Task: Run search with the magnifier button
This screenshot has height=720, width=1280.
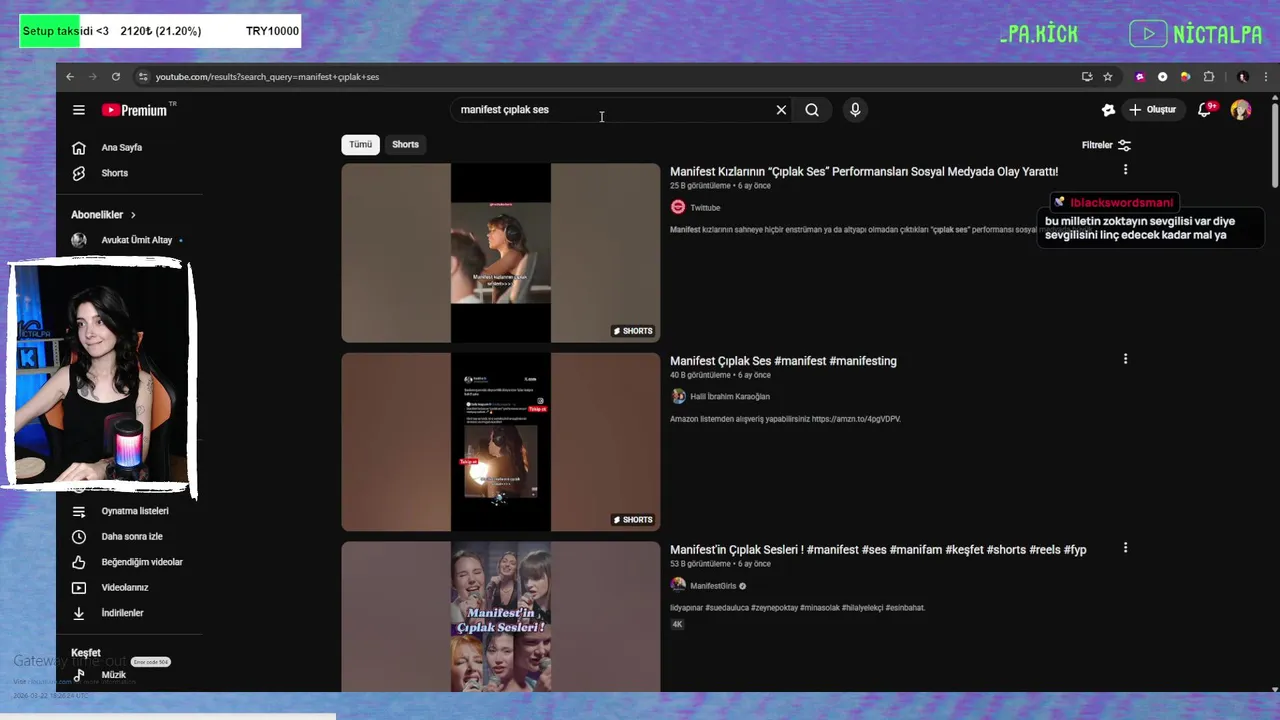Action: point(812,110)
